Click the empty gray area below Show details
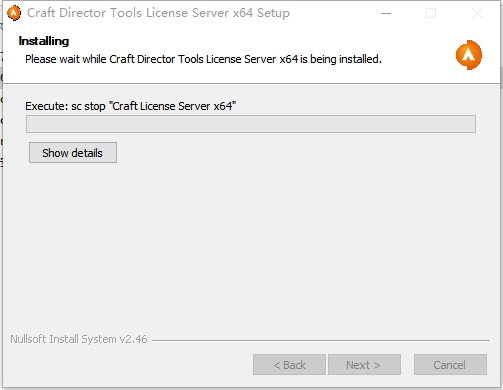The height and width of the screenshot is (390, 503). pyautogui.click(x=250, y=247)
